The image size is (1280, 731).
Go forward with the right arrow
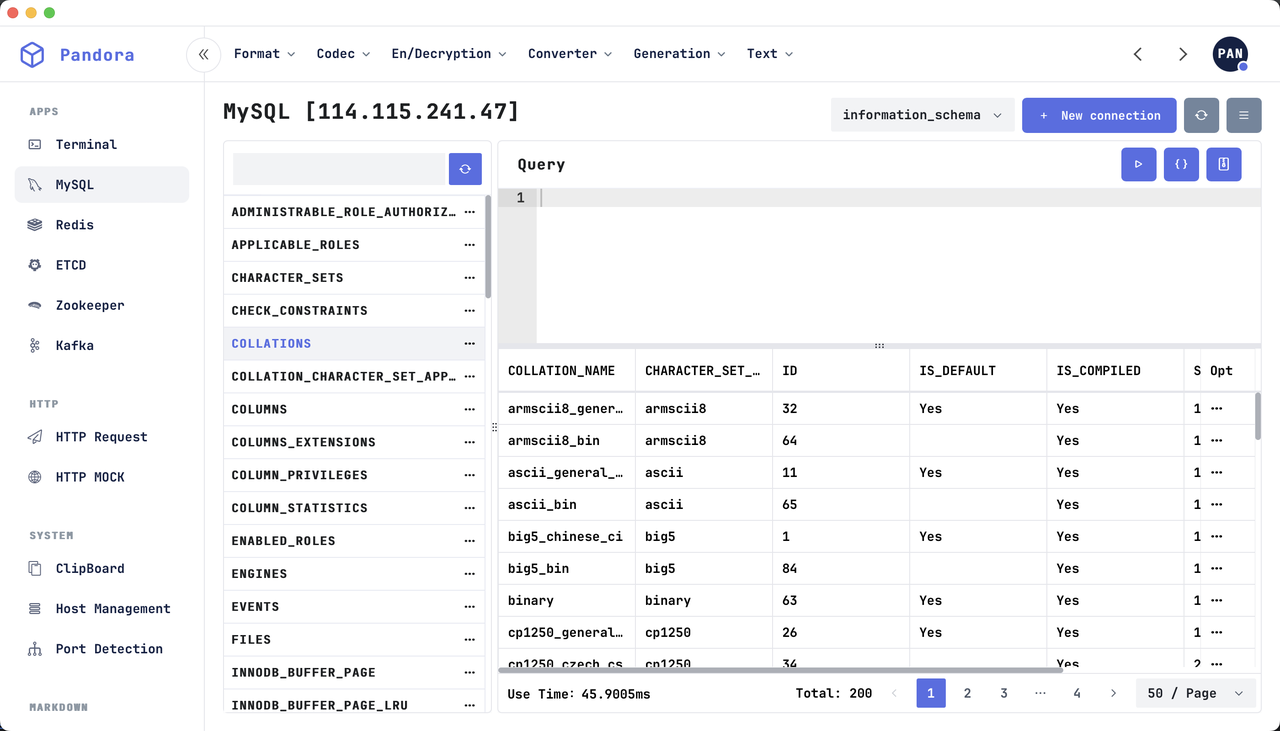point(1182,54)
